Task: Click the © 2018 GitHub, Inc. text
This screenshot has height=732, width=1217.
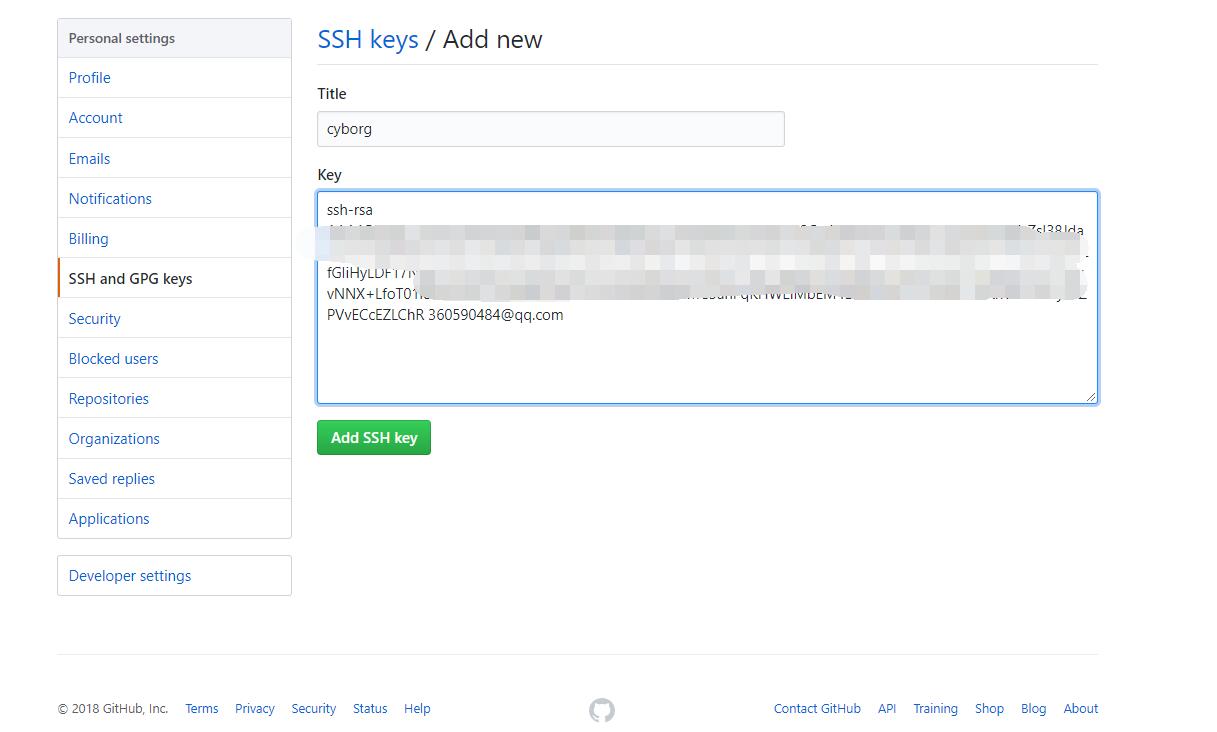Action: (113, 708)
